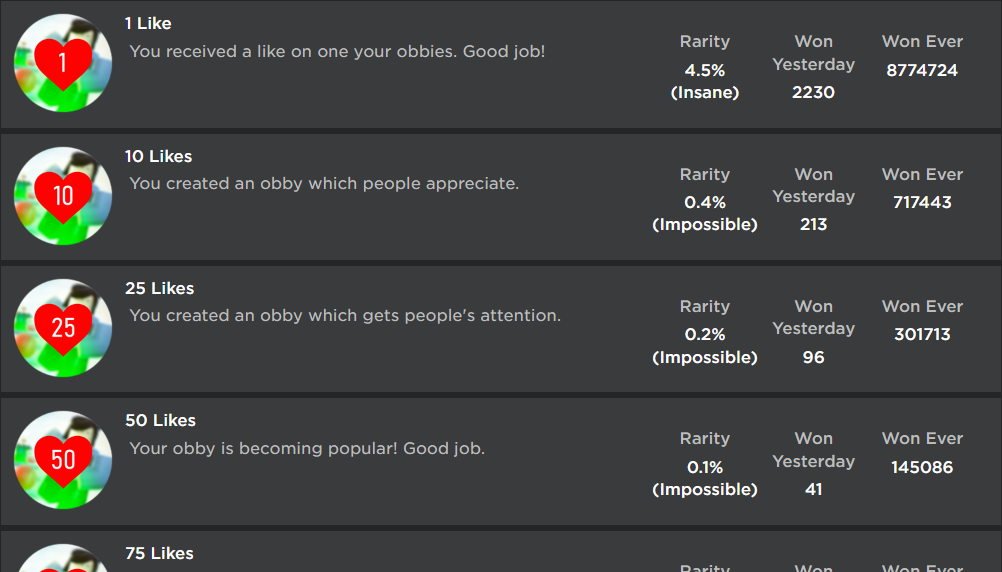Click the partially visible 75 Likes badge icon
This screenshot has width=1002, height=572.
pos(63,560)
